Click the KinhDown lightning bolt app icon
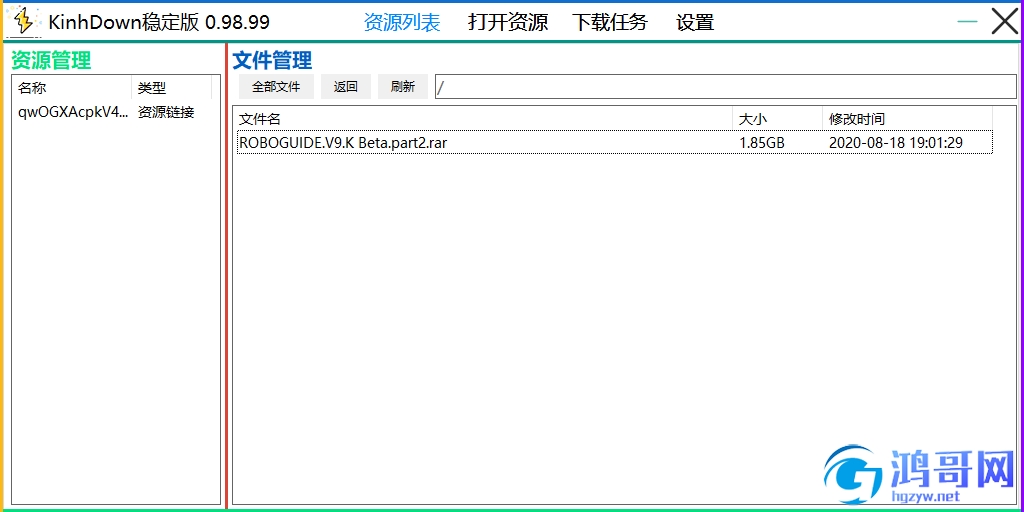Viewport: 1024px width, 512px height. click(x=24, y=22)
